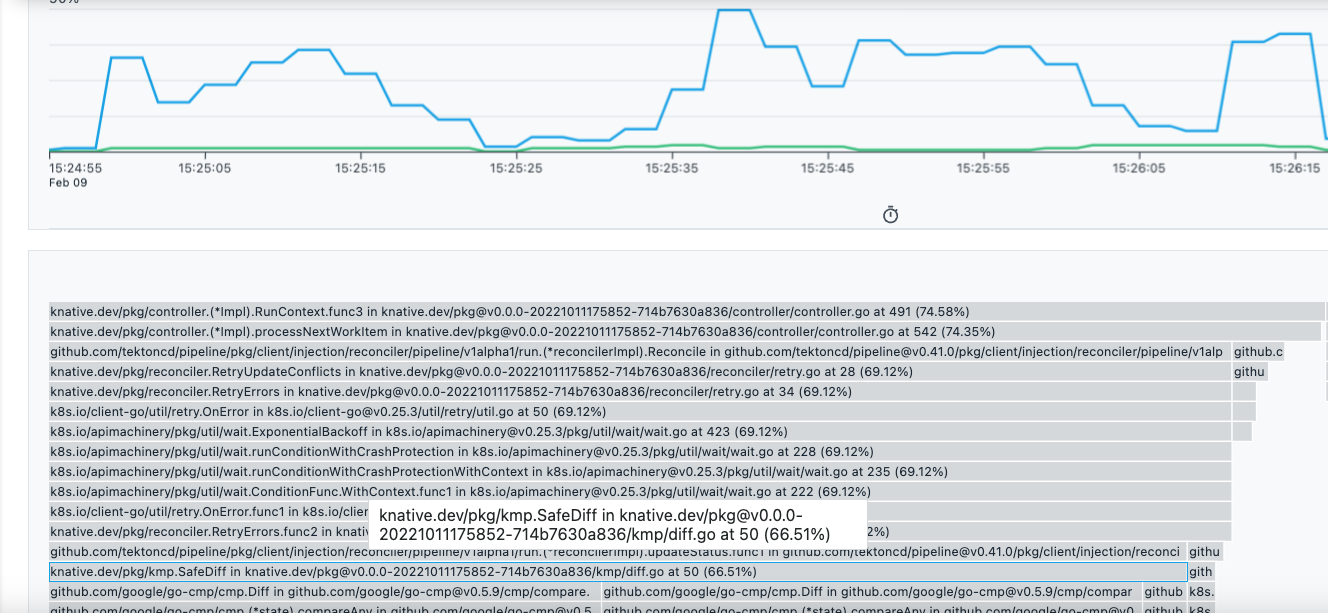The image size is (1328, 613).
Task: Click the RetryErrors frame at 69.12%
Action: point(400,391)
